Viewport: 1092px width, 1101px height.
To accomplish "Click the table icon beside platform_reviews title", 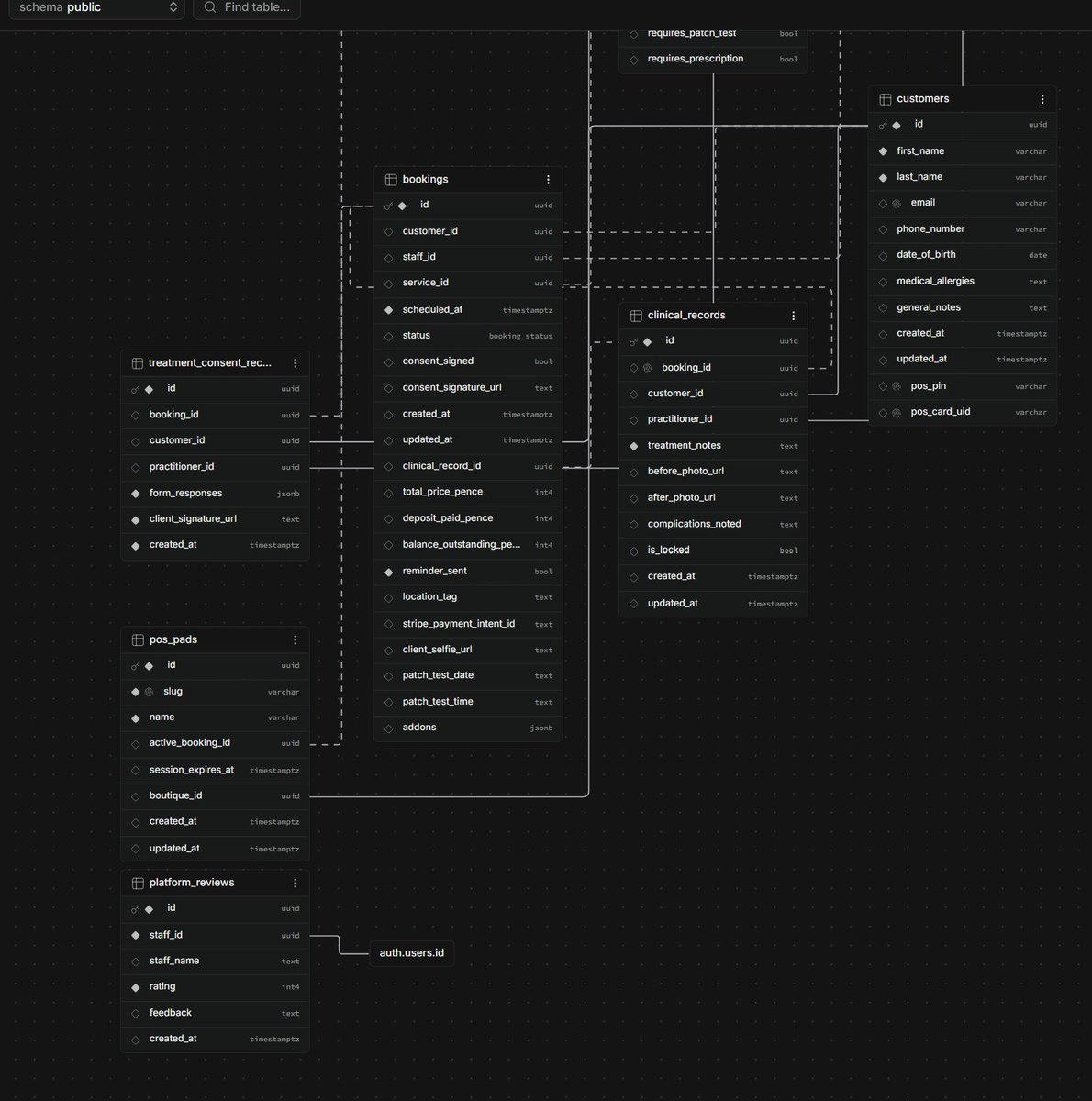I will coord(138,883).
